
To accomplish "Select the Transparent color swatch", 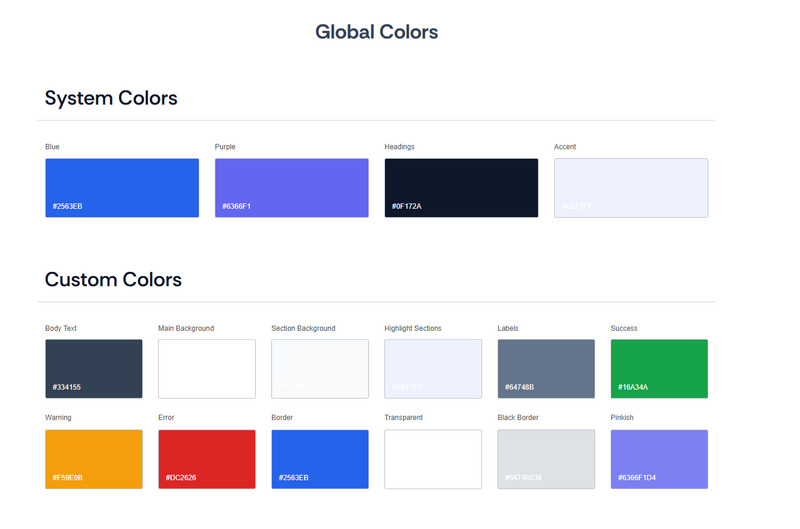I will point(433,459).
